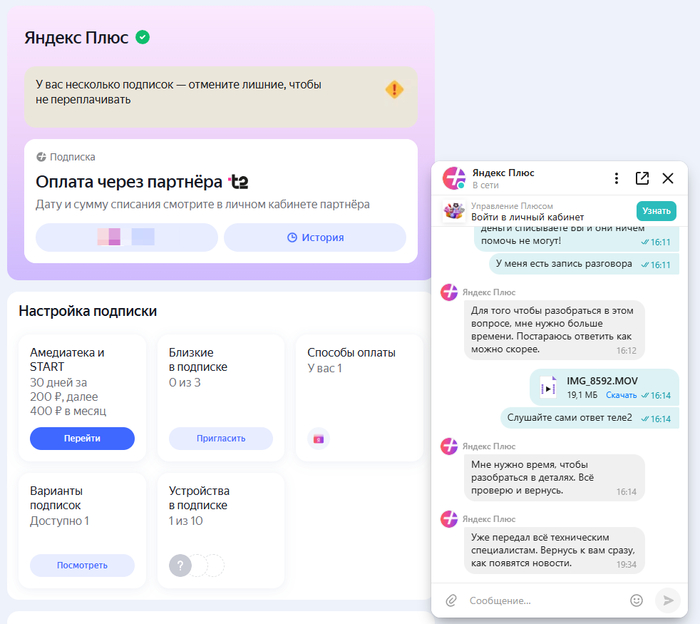Image resolution: width=700 pixels, height=624 pixels.
Task: Click the 'Узнать' button in chat banner
Action: point(656,211)
